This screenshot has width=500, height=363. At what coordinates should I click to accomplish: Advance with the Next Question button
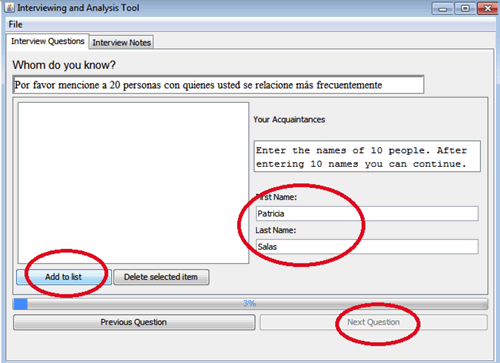coord(374,322)
